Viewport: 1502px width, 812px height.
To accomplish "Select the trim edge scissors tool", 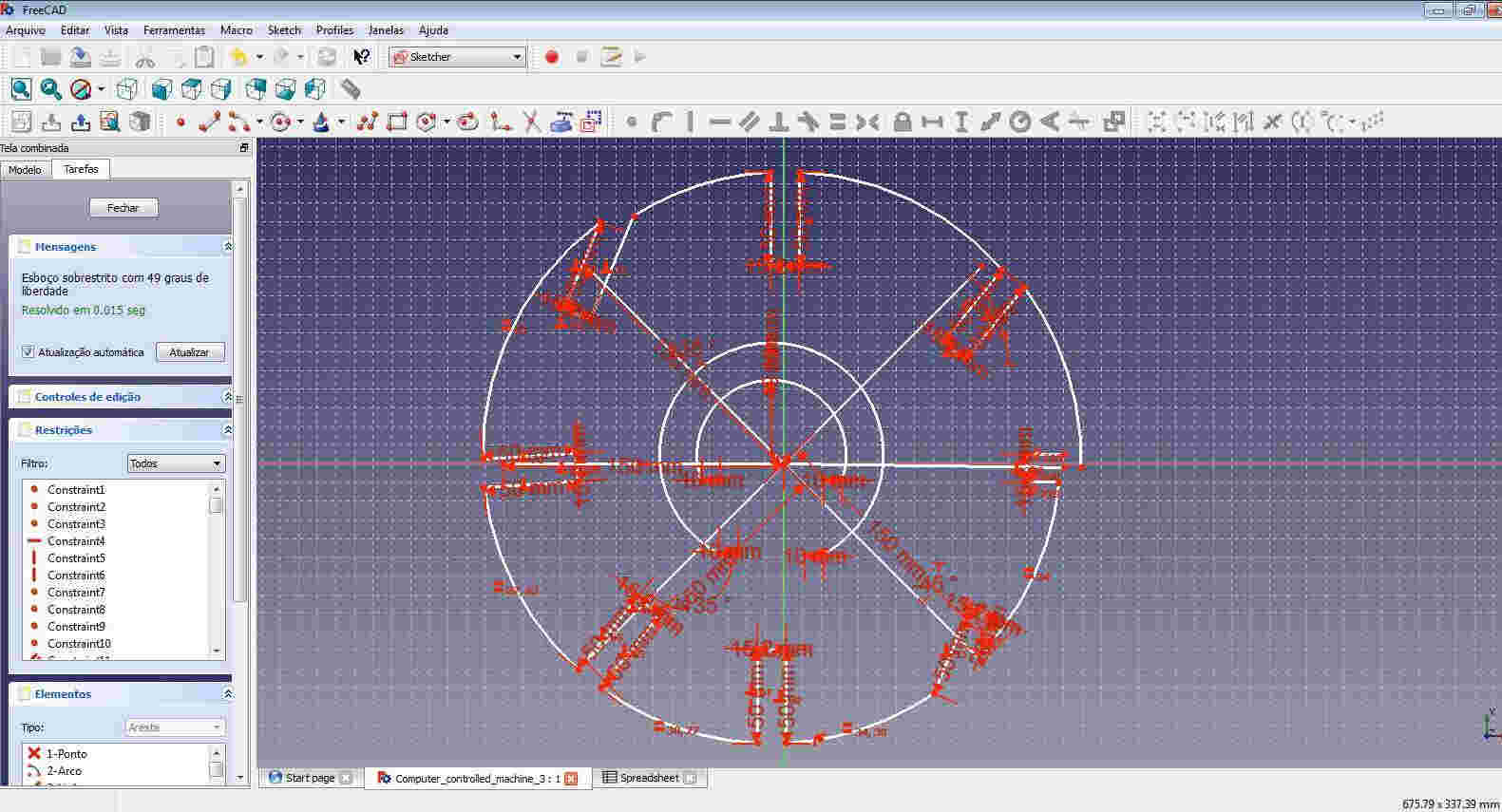I will (531, 122).
